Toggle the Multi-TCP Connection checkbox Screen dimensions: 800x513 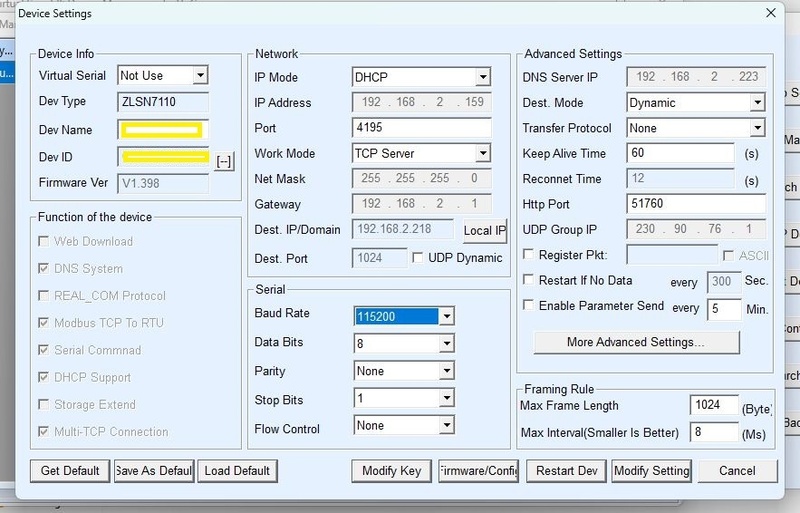point(44,431)
